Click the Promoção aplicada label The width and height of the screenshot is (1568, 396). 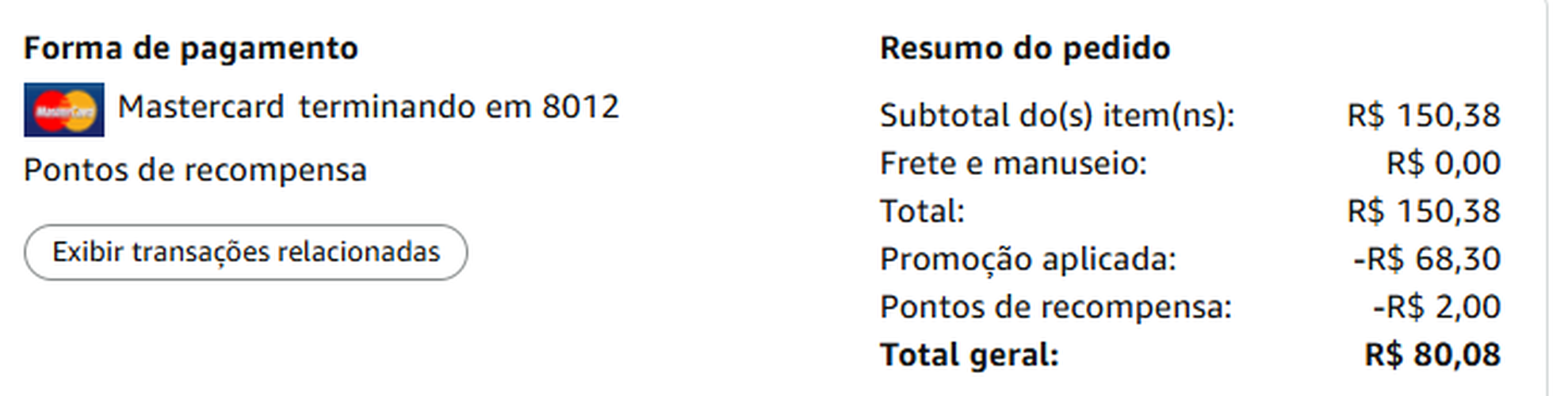pos(1028,259)
